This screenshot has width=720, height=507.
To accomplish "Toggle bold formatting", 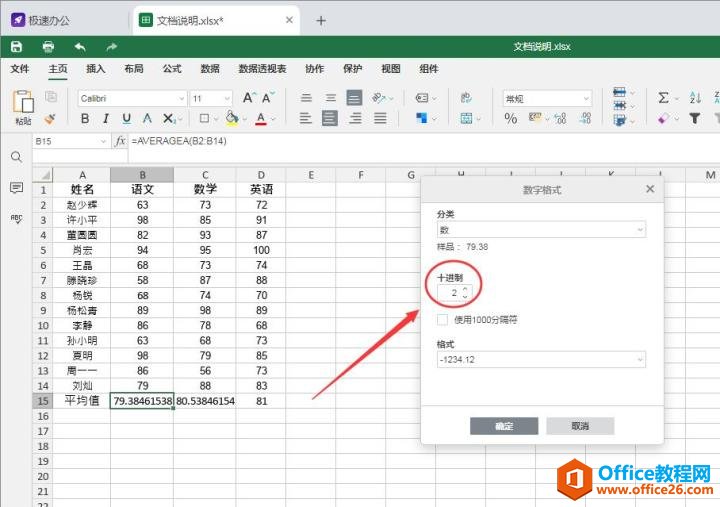I will [x=85, y=118].
